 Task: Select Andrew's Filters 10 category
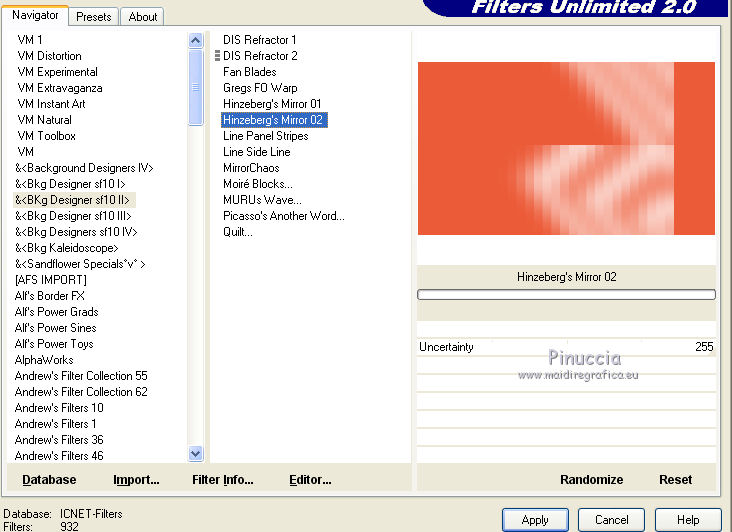59,408
